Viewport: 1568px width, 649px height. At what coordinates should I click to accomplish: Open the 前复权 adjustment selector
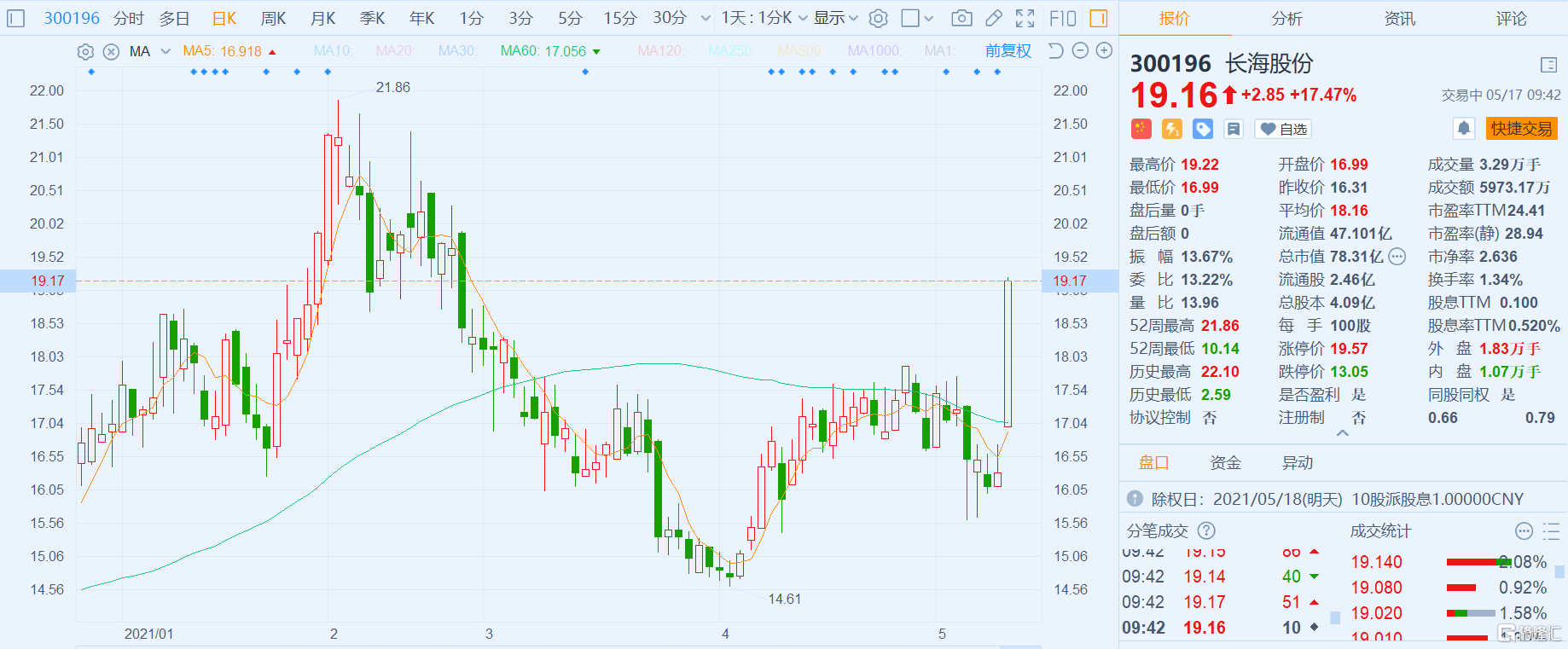pyautogui.click(x=1008, y=51)
